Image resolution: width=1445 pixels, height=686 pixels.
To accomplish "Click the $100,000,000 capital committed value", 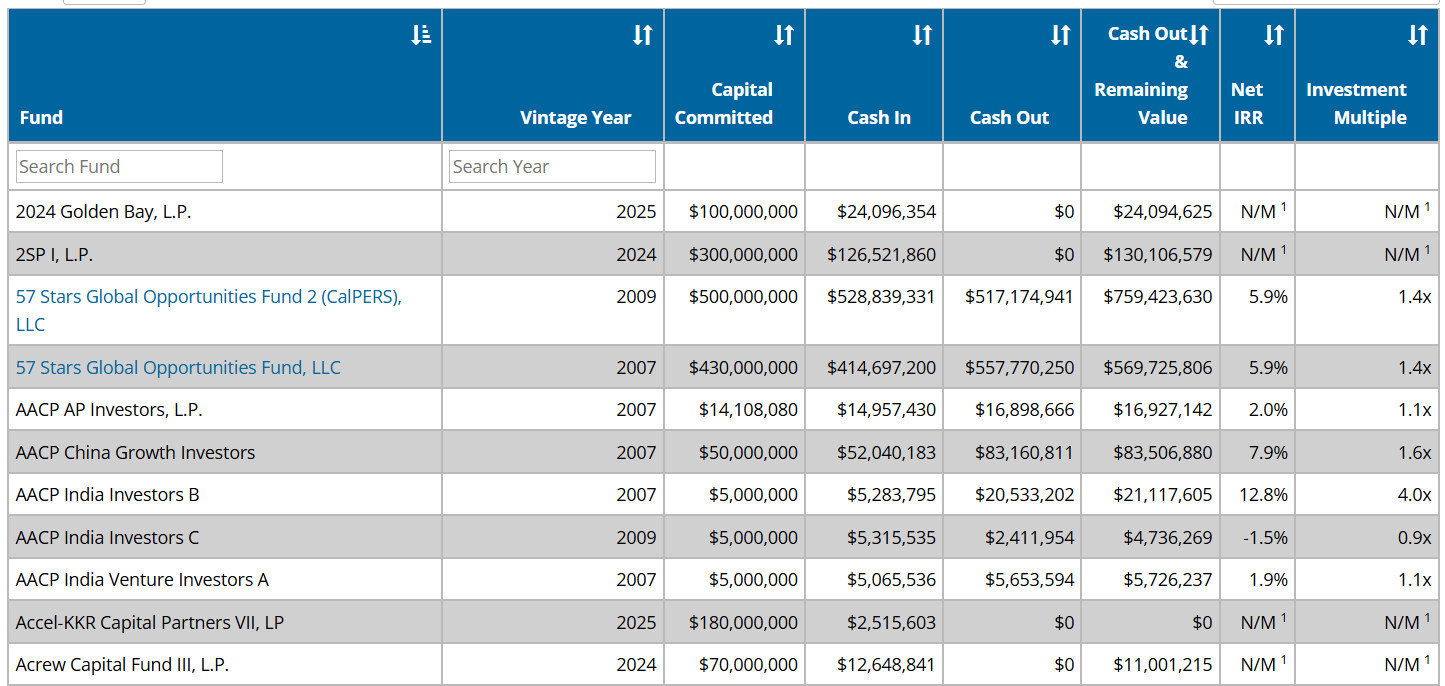I will tap(743, 211).
